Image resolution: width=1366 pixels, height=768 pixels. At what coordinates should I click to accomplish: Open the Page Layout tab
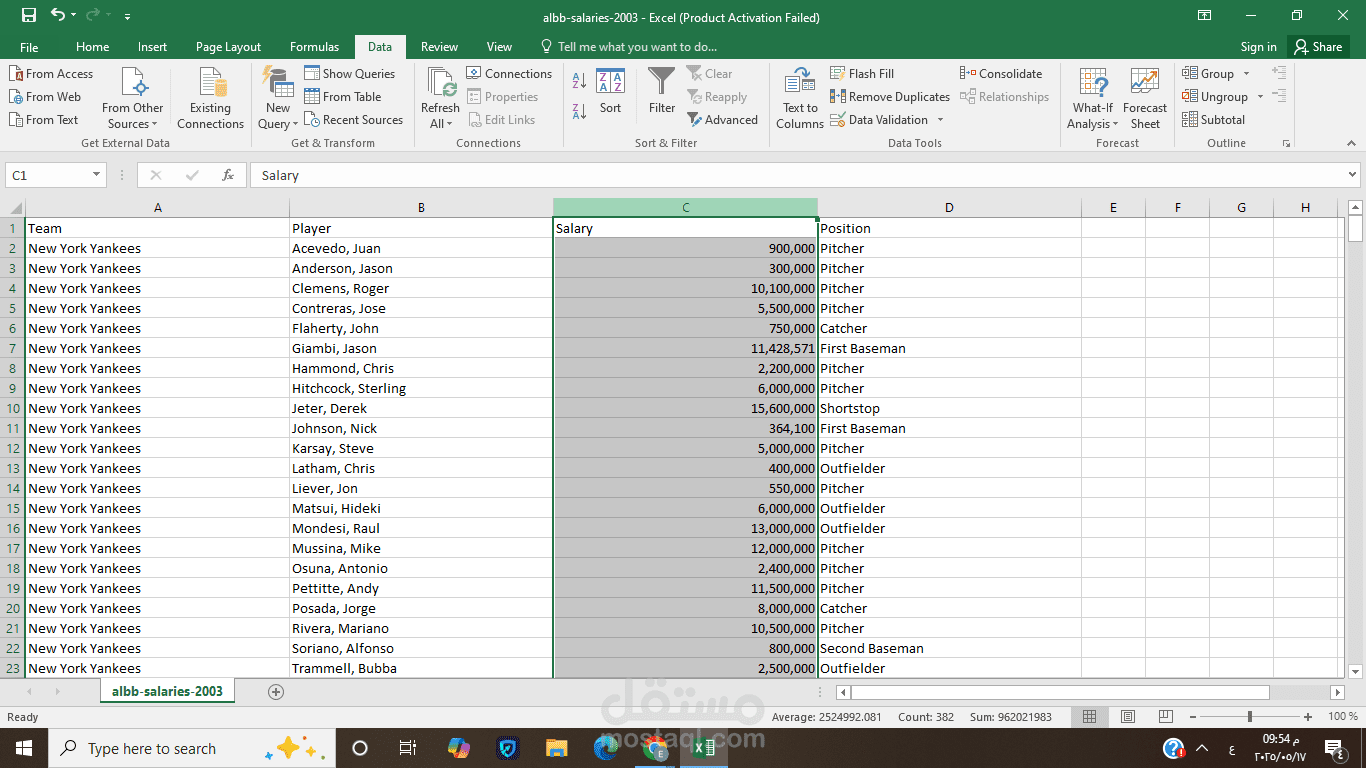(x=228, y=47)
